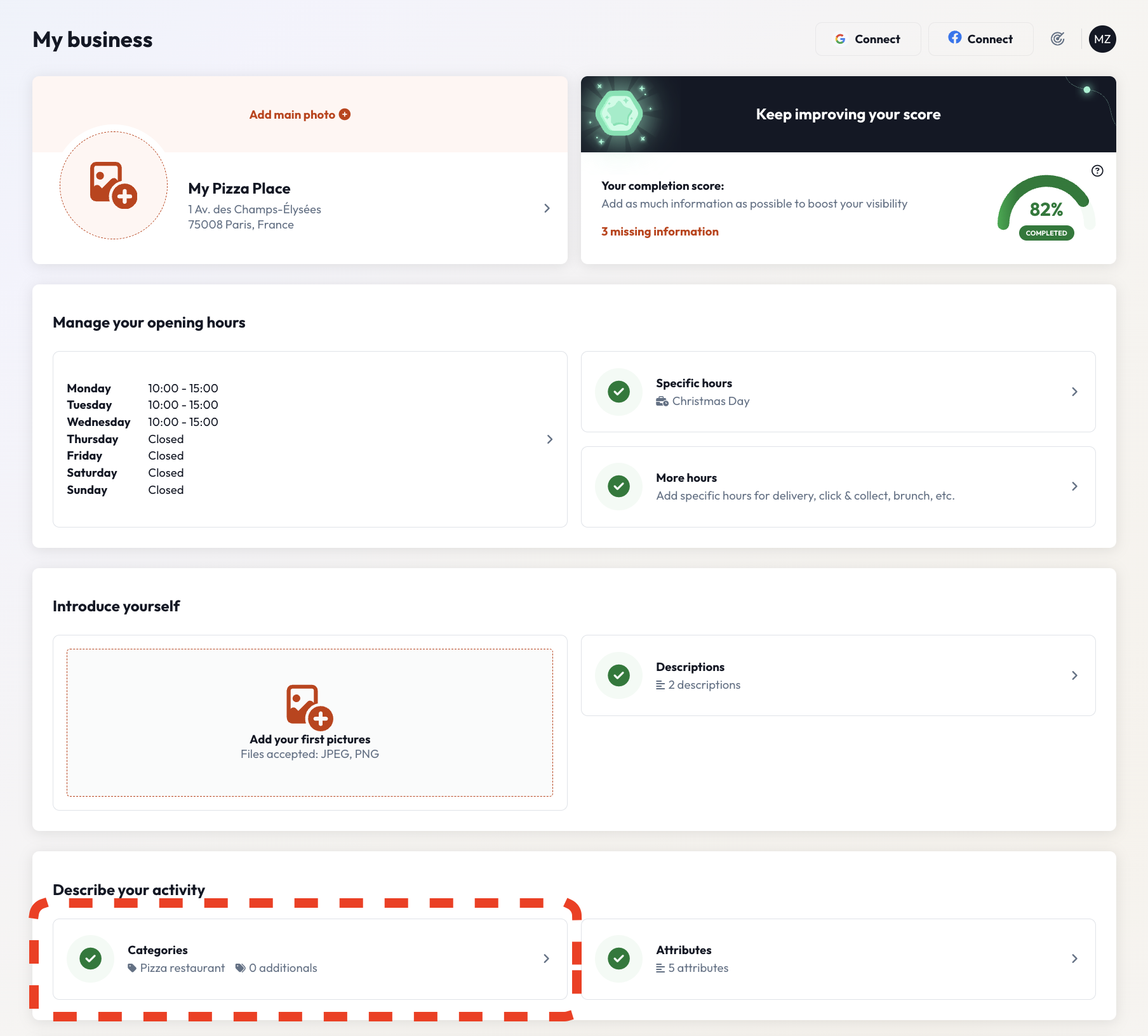The image size is (1148, 1036).
Task: Open the target/goals icon in the header
Action: coord(1057,39)
